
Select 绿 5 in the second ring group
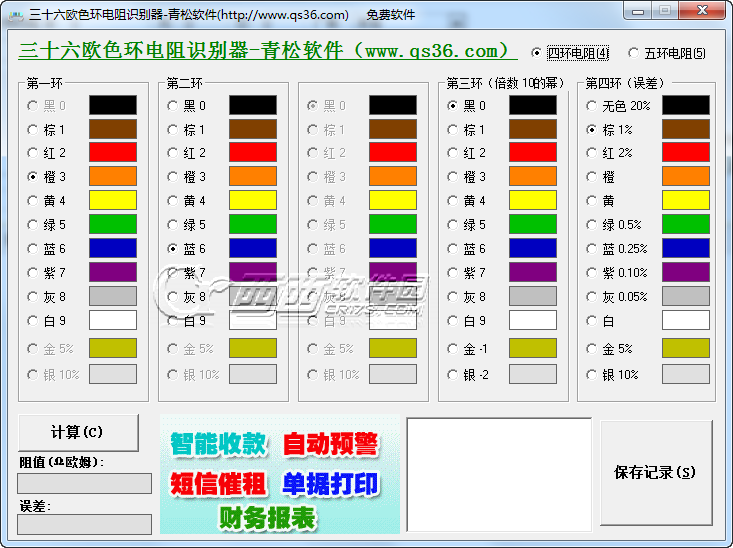coord(173,225)
